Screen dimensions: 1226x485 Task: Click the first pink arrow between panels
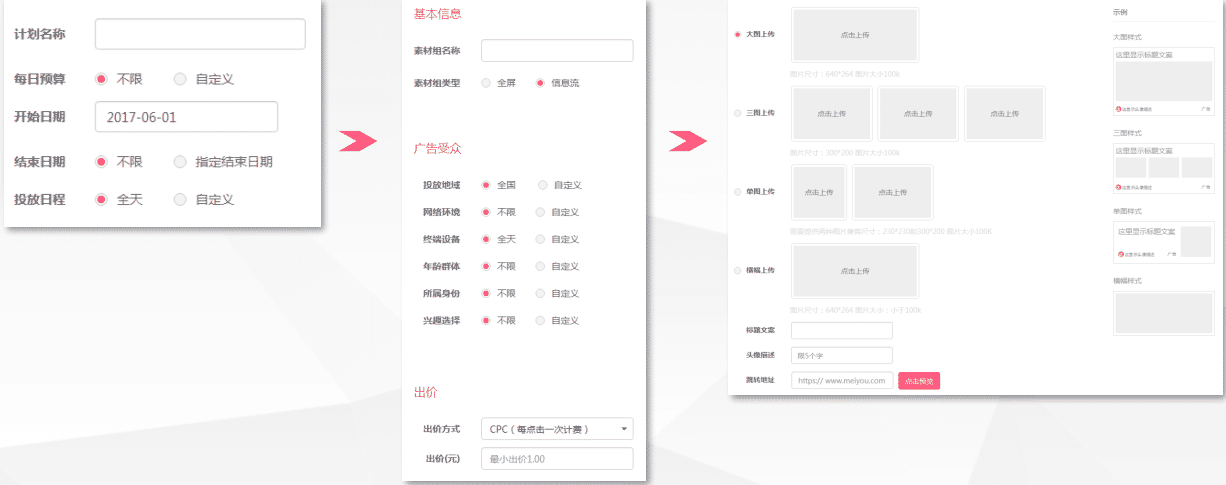357,141
